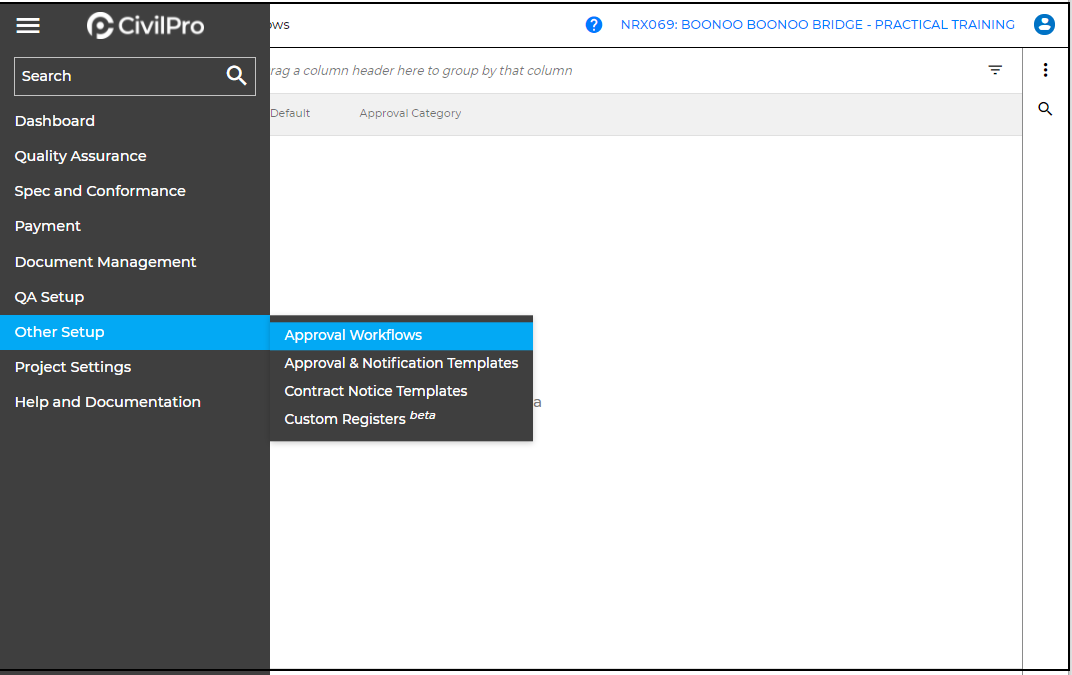Click the filter lines icon
This screenshot has width=1072, height=675.
click(995, 70)
